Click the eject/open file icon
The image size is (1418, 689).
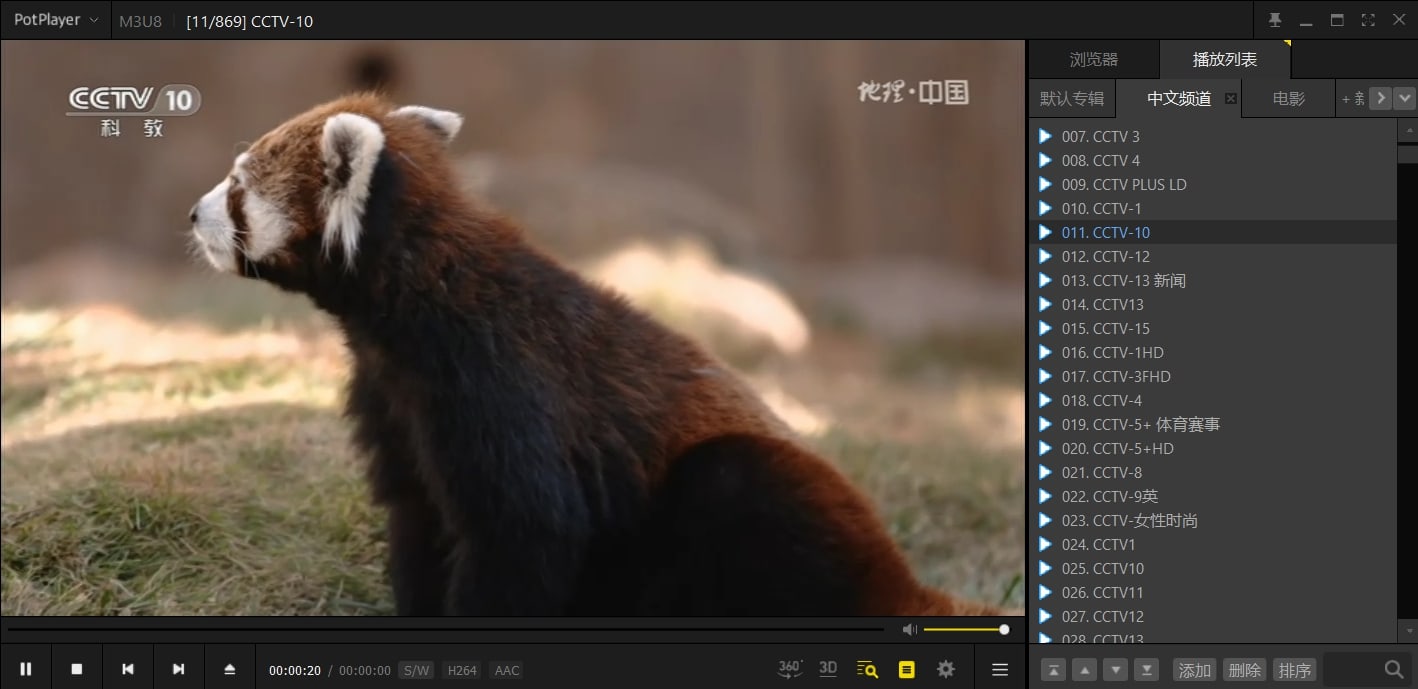229,669
